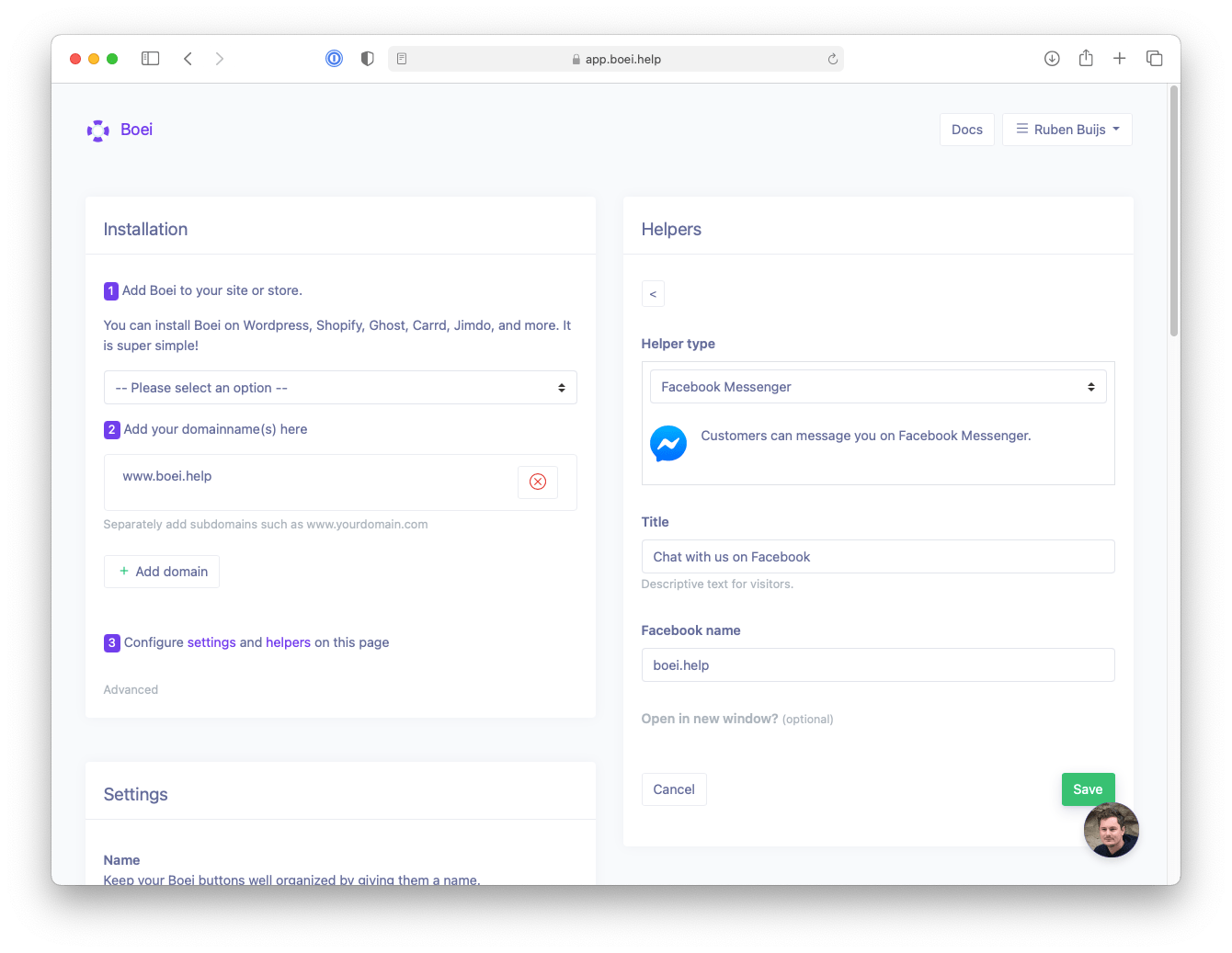Screen dimensions: 1232x953
Task: Follow the helpers link in step 3
Action: click(x=288, y=642)
